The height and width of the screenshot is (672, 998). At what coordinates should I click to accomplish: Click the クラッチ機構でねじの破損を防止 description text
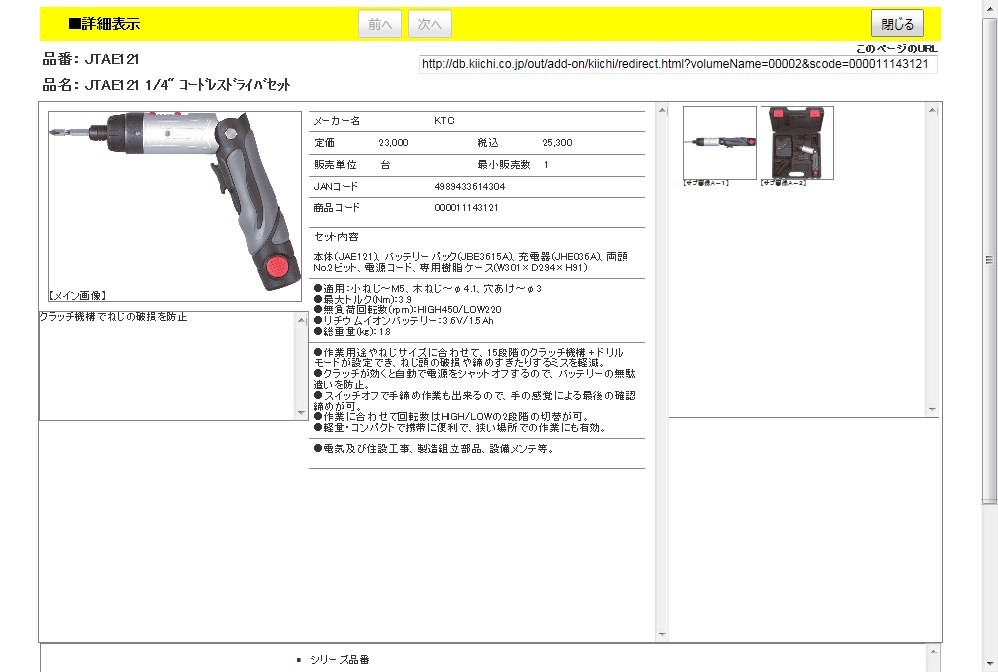pyautogui.click(x=113, y=317)
